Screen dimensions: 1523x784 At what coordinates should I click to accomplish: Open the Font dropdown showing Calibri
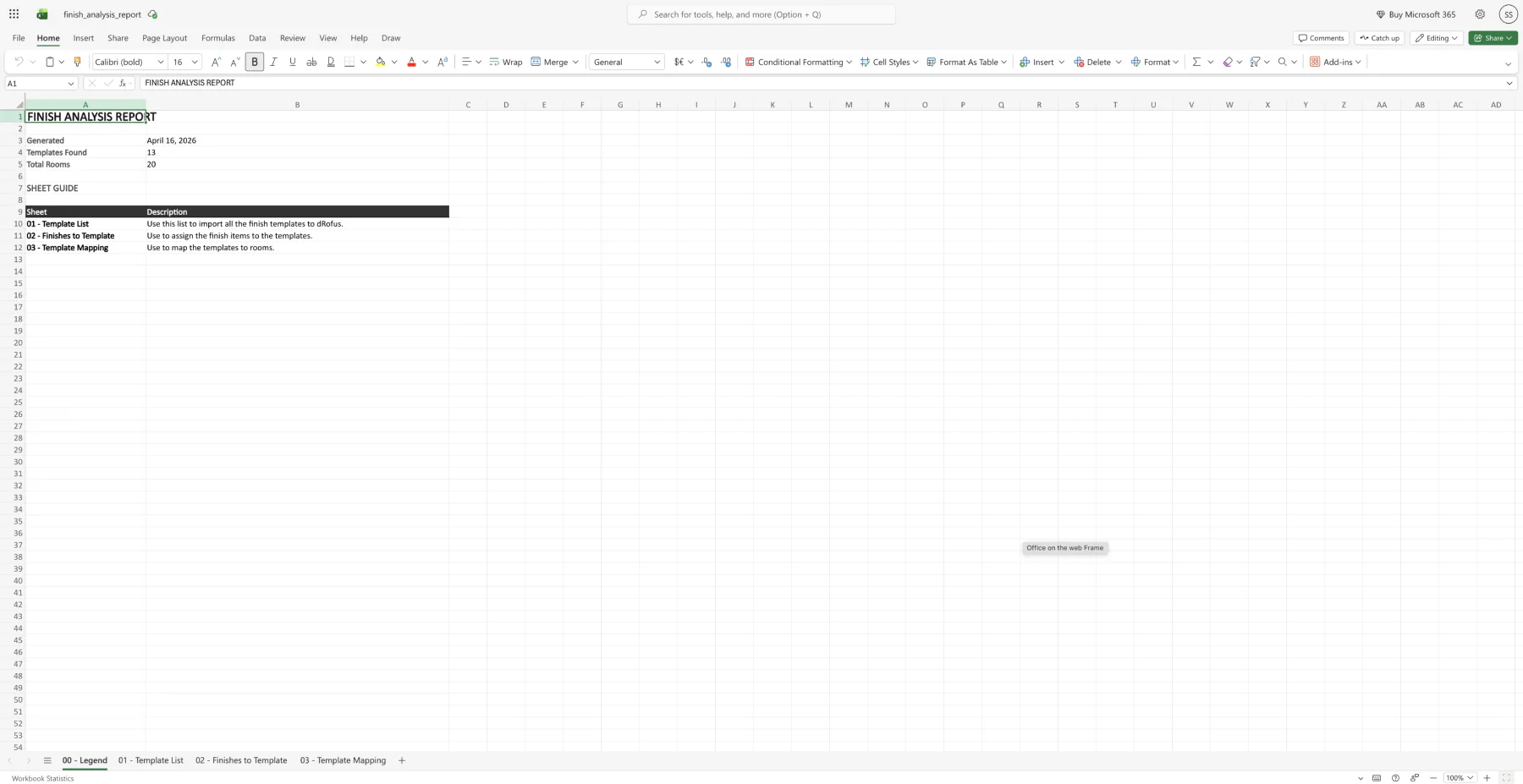pos(127,61)
